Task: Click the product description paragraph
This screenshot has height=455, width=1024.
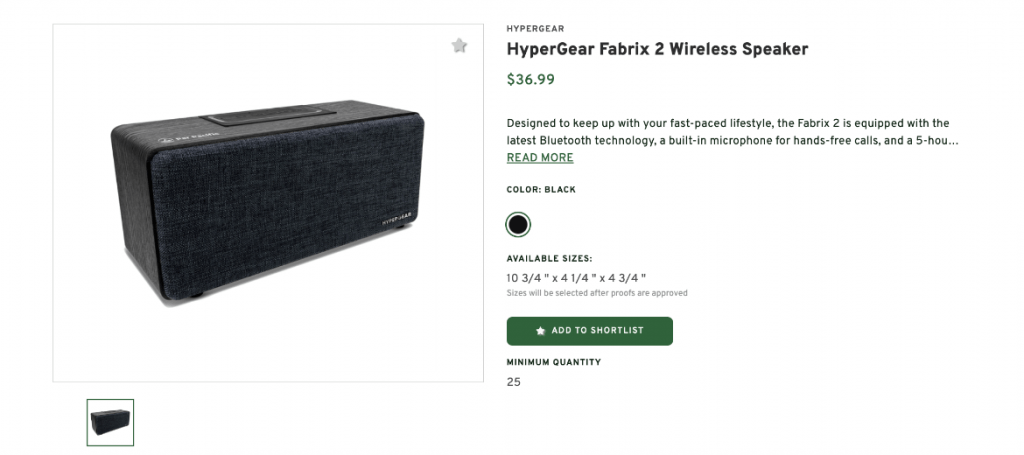Action: [x=732, y=132]
